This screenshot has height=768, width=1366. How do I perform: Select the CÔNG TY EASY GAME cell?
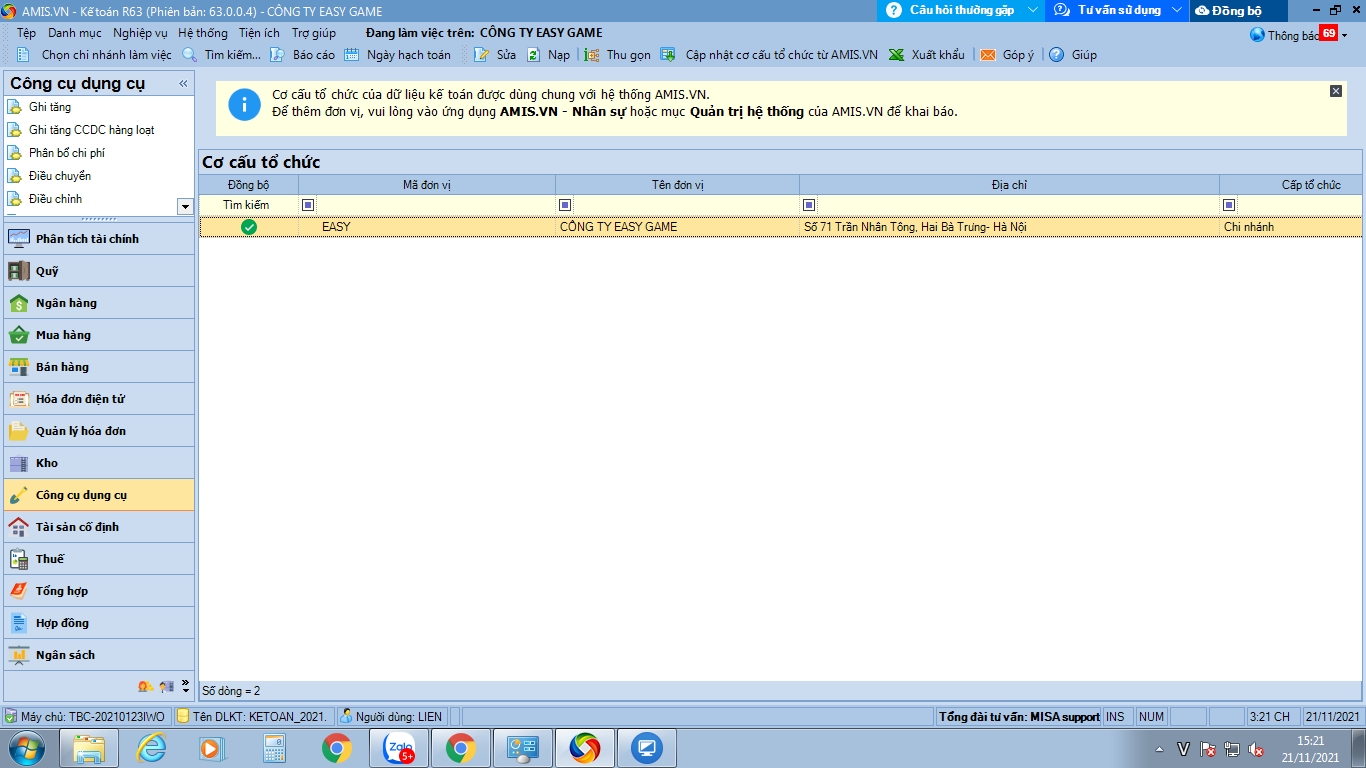pos(678,227)
